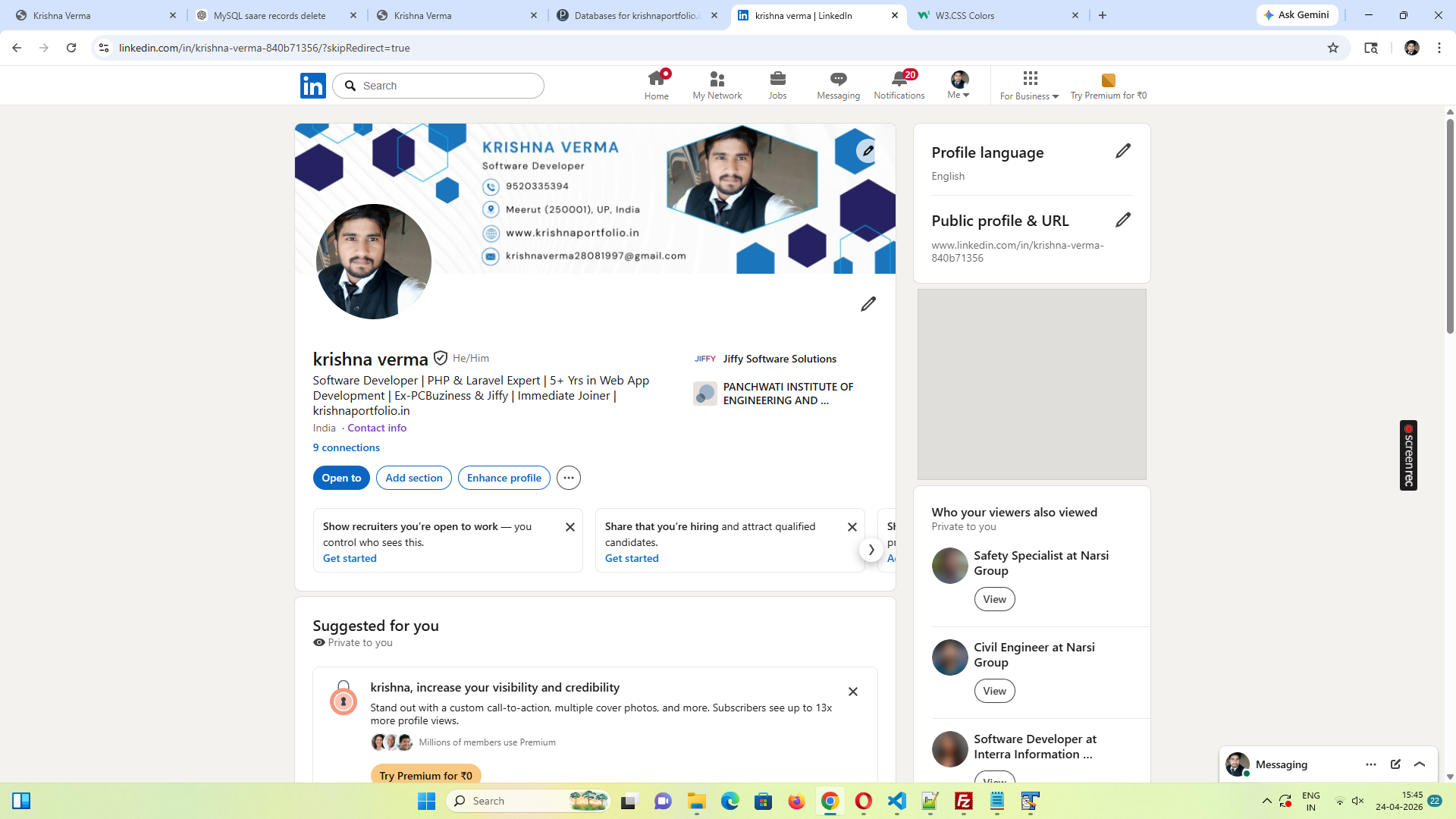The height and width of the screenshot is (819, 1456).
Task: Open the Messaging nav icon
Action: point(838,79)
